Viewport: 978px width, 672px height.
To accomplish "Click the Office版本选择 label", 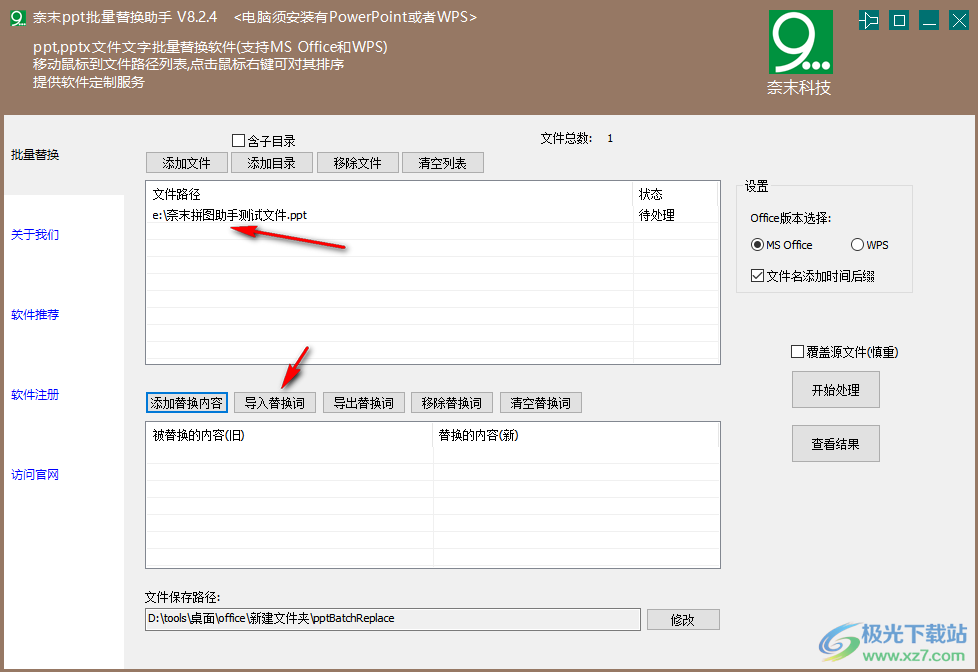I will click(790, 218).
